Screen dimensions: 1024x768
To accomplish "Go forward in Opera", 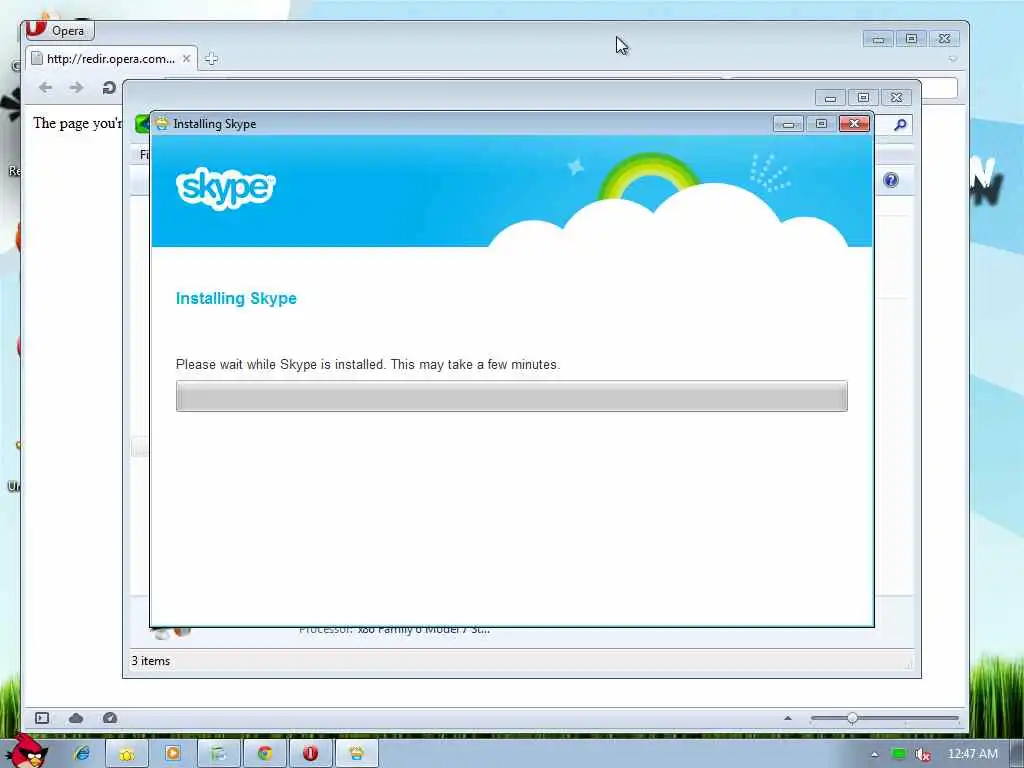I will tap(76, 88).
